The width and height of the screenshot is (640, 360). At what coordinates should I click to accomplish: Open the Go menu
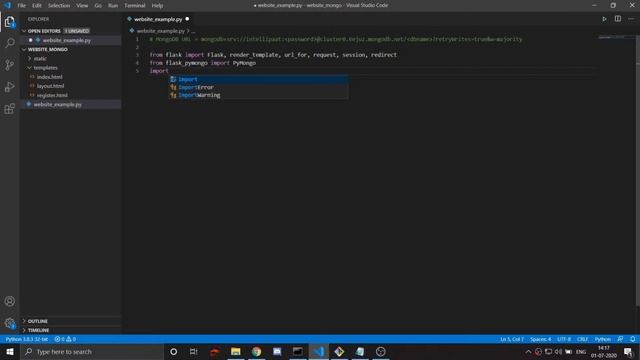[98, 5]
